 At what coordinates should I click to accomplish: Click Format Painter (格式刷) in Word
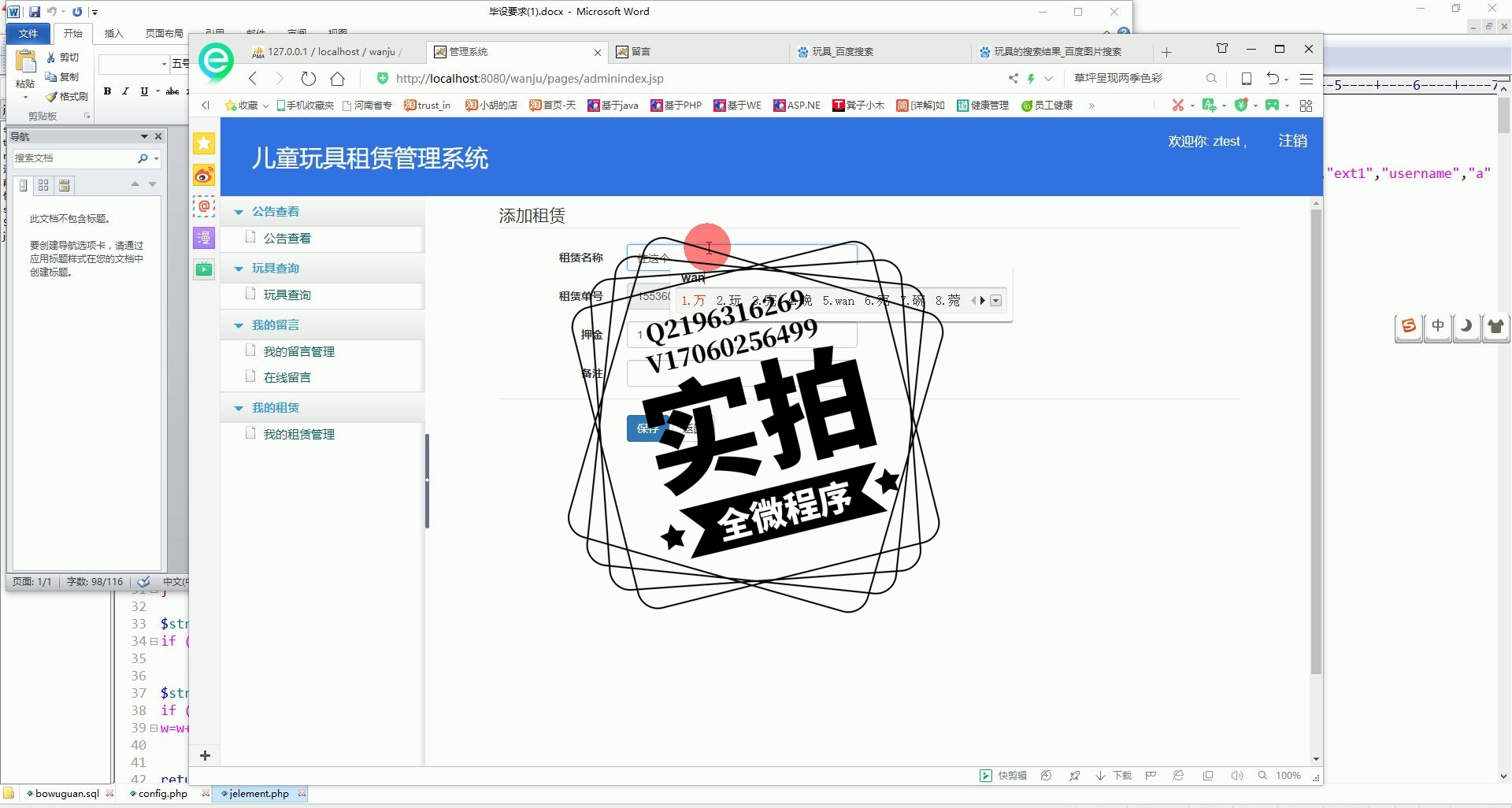coord(67,97)
